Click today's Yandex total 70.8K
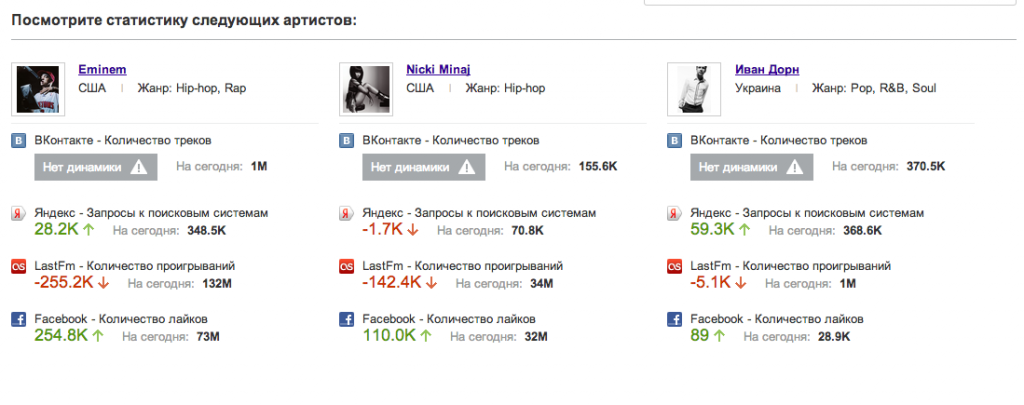This screenshot has height=405, width=1024. tap(528, 231)
